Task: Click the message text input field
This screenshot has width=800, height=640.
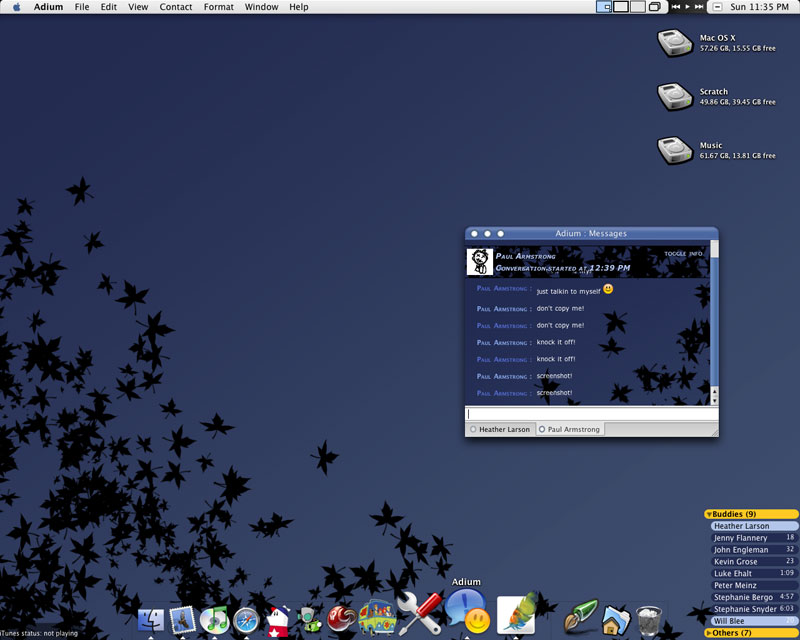Action: coord(588,414)
